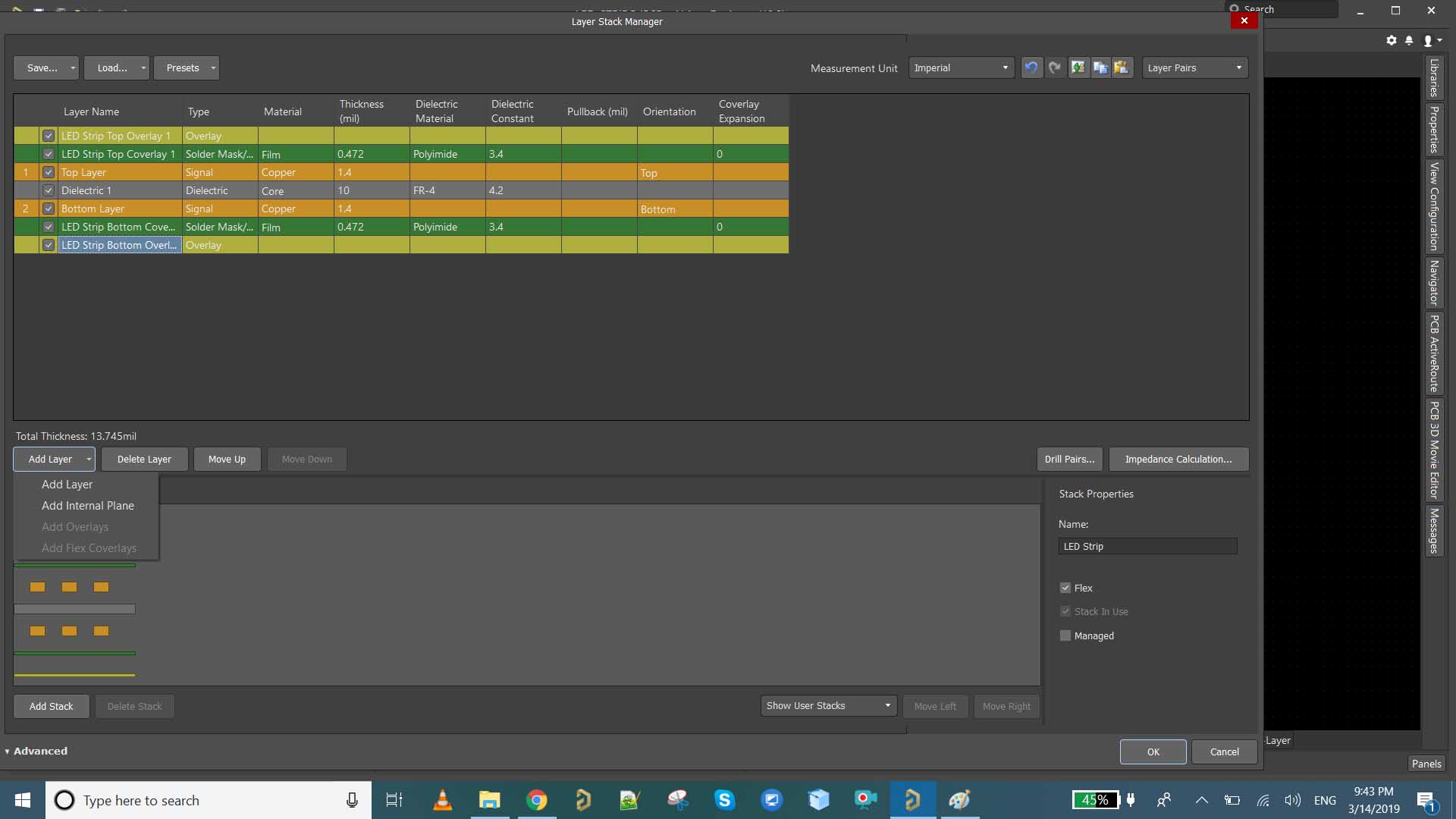Viewport: 1456px width, 819px height.
Task: Click the Copy to clipboard icon
Action: 1100,67
